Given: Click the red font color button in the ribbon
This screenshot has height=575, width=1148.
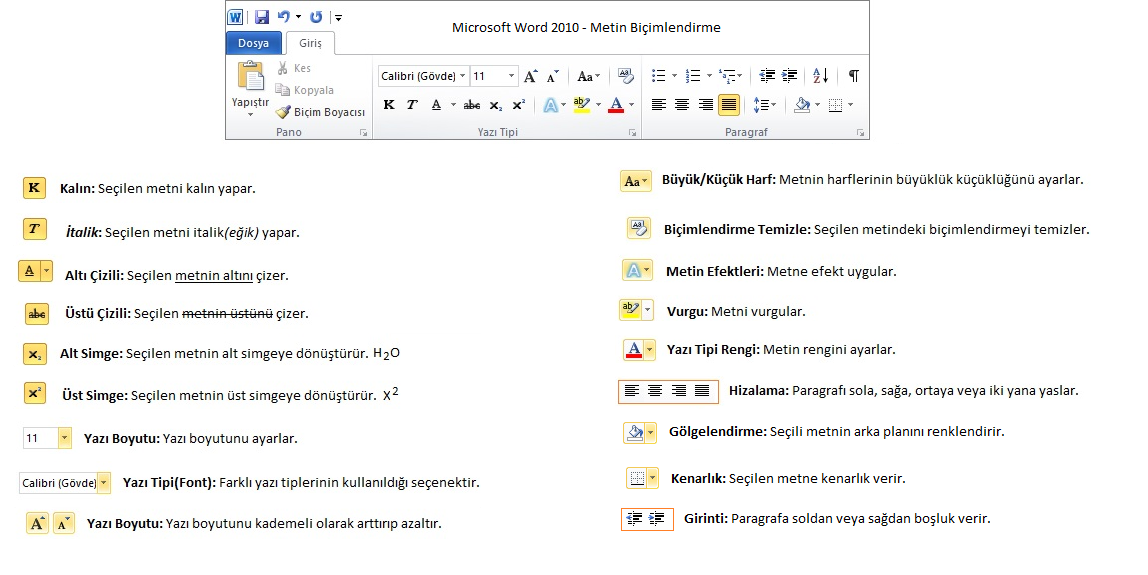Looking at the screenshot, I should (x=616, y=105).
